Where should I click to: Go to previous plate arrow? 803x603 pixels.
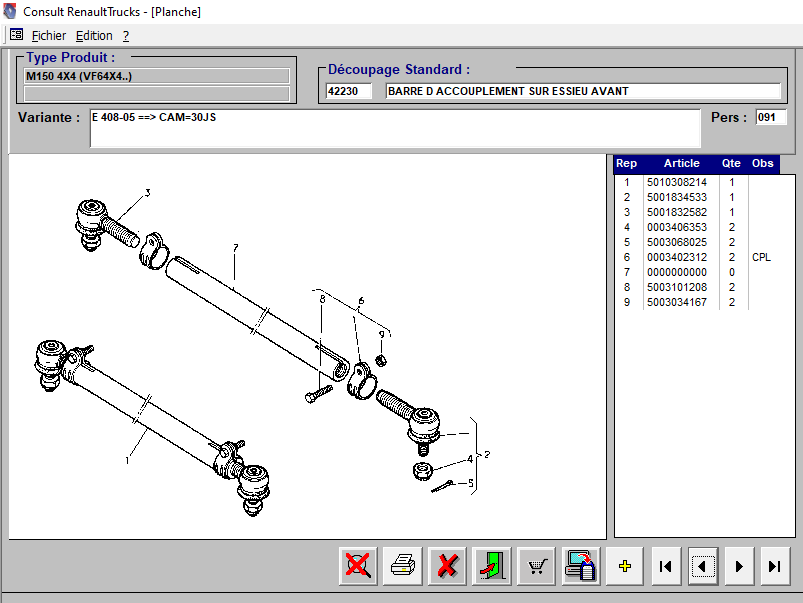coord(702,566)
